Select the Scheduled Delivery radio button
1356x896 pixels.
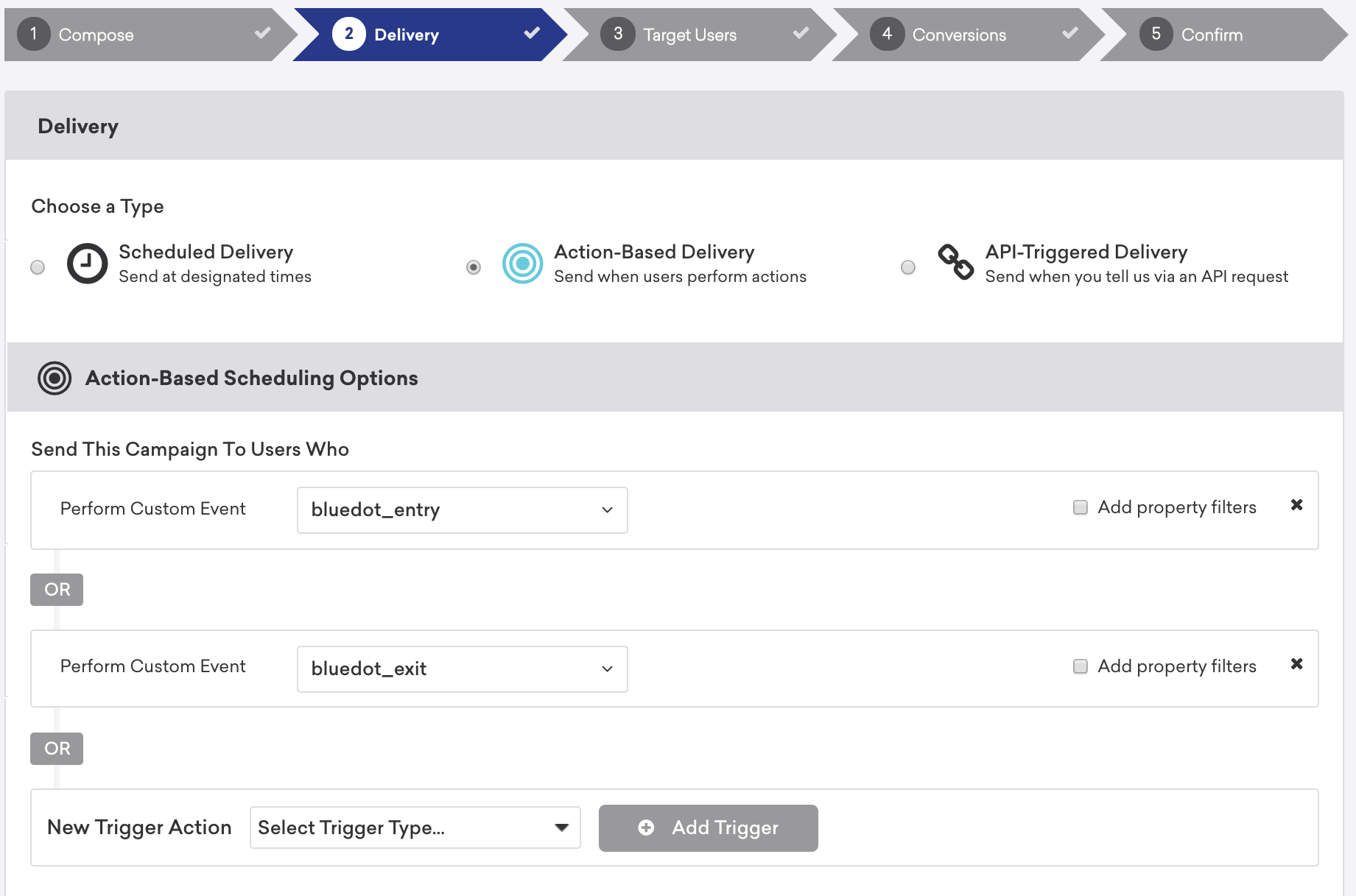(x=38, y=267)
